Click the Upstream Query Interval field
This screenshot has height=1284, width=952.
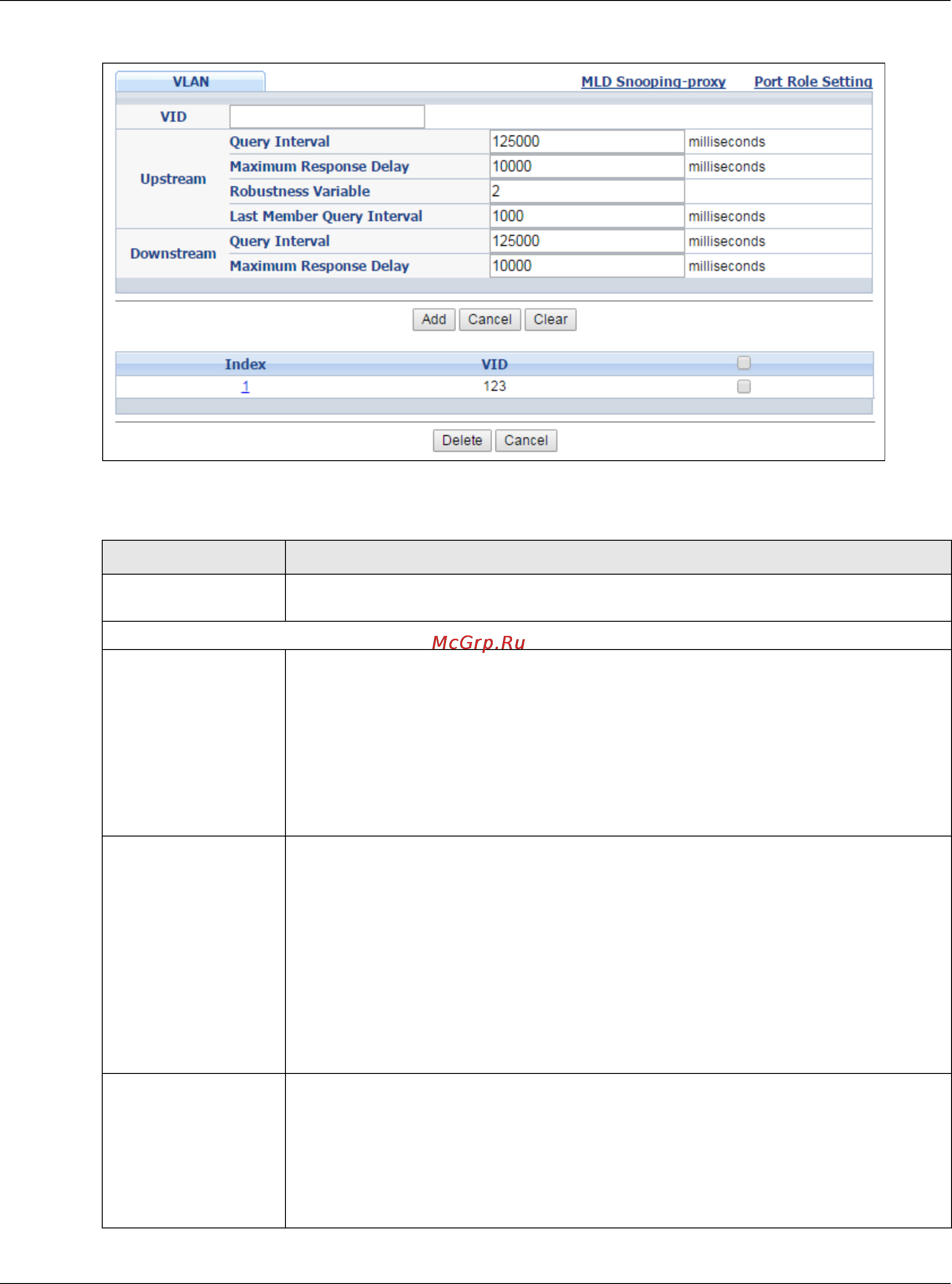coord(586,141)
